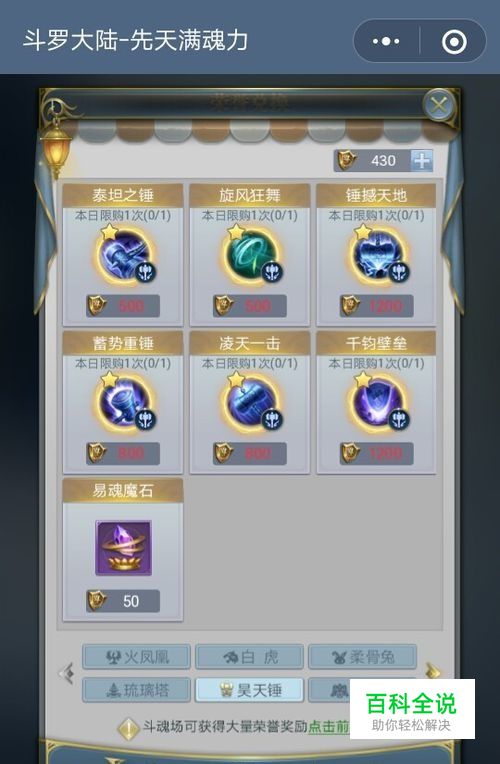Select the 旋风狂舞 green whirlwind icon
The width and height of the screenshot is (500, 764).
(x=250, y=256)
